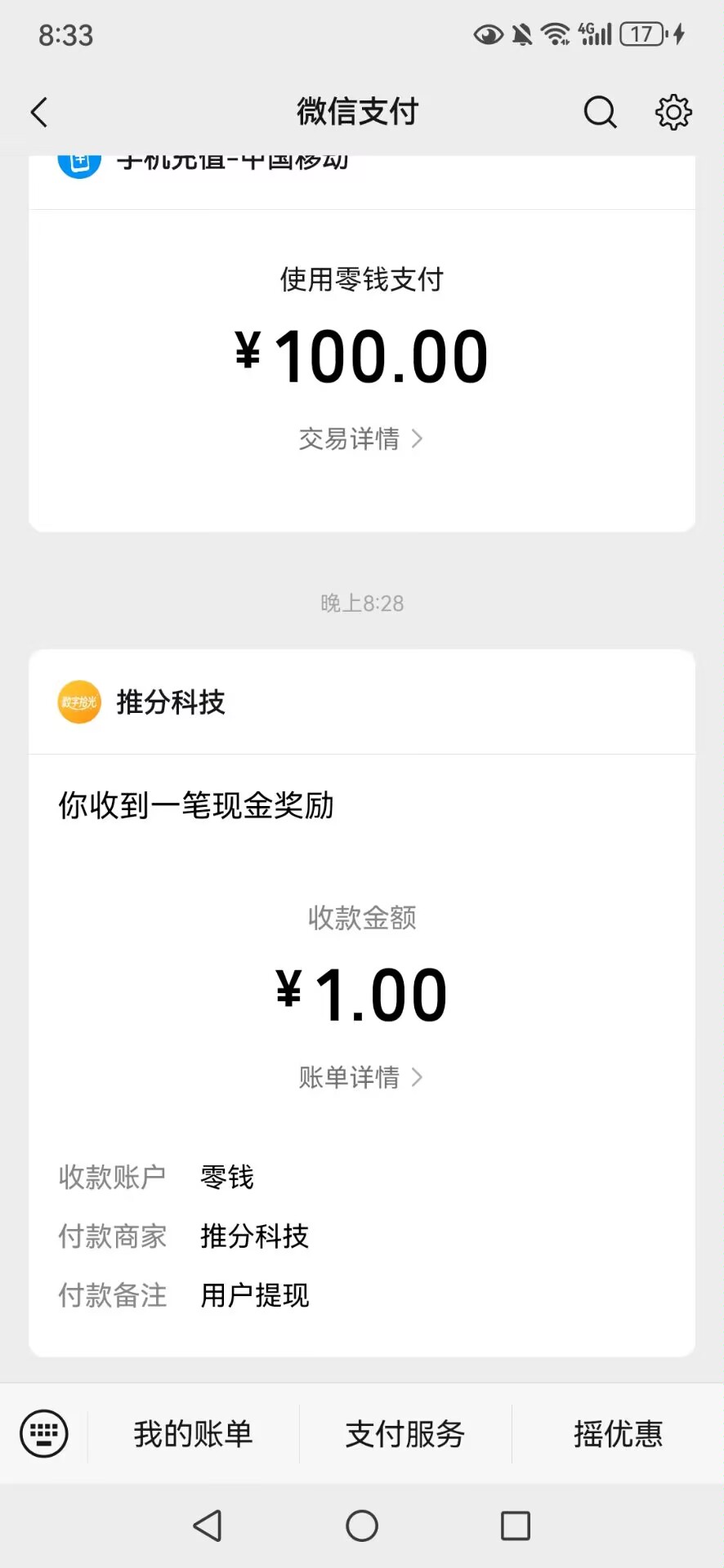Screen dimensions: 724x1568
Task: Tap the China Mobile recharge blue icon
Action: [x=79, y=163]
